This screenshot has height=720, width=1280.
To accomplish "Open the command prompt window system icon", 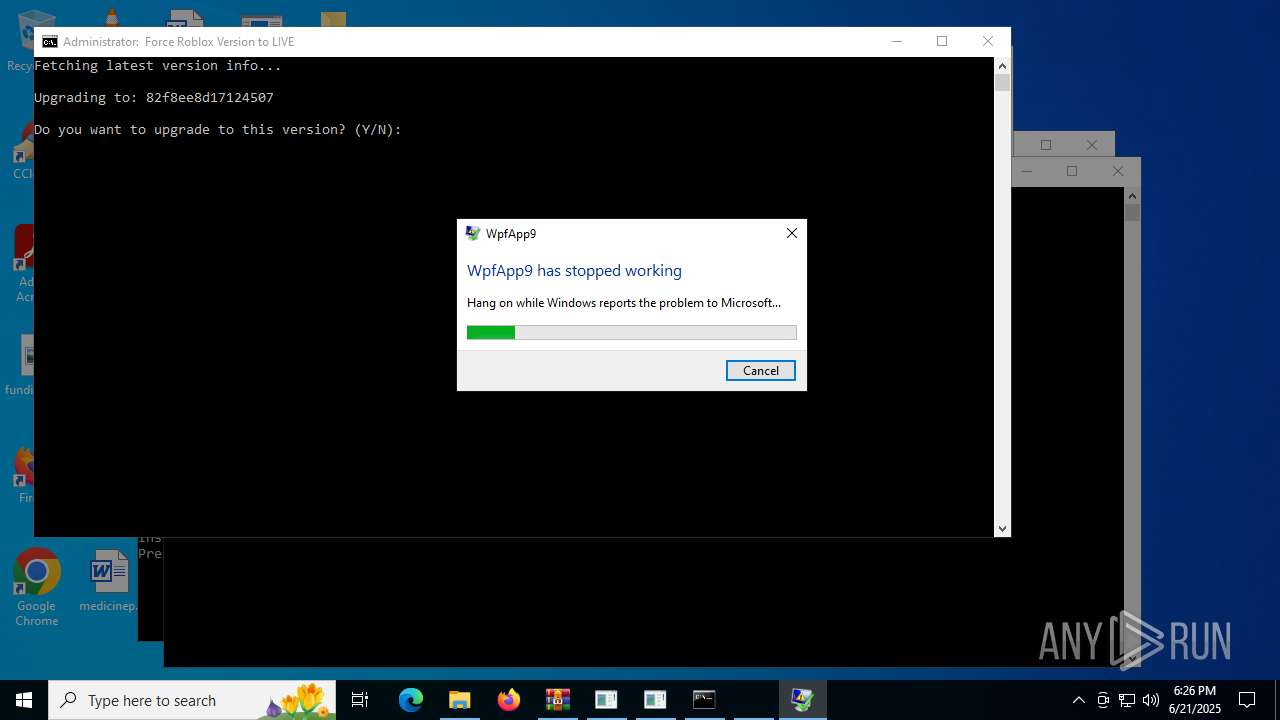I will pyautogui.click(x=49, y=41).
